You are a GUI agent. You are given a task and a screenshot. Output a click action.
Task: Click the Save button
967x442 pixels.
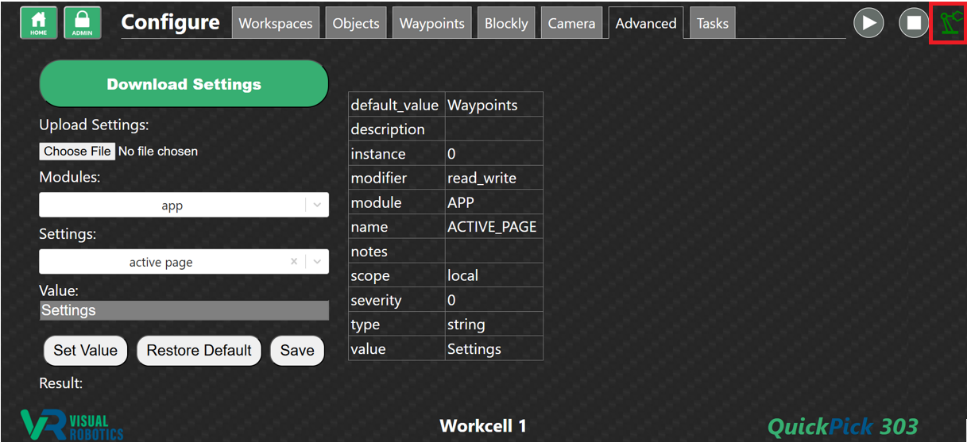297,350
